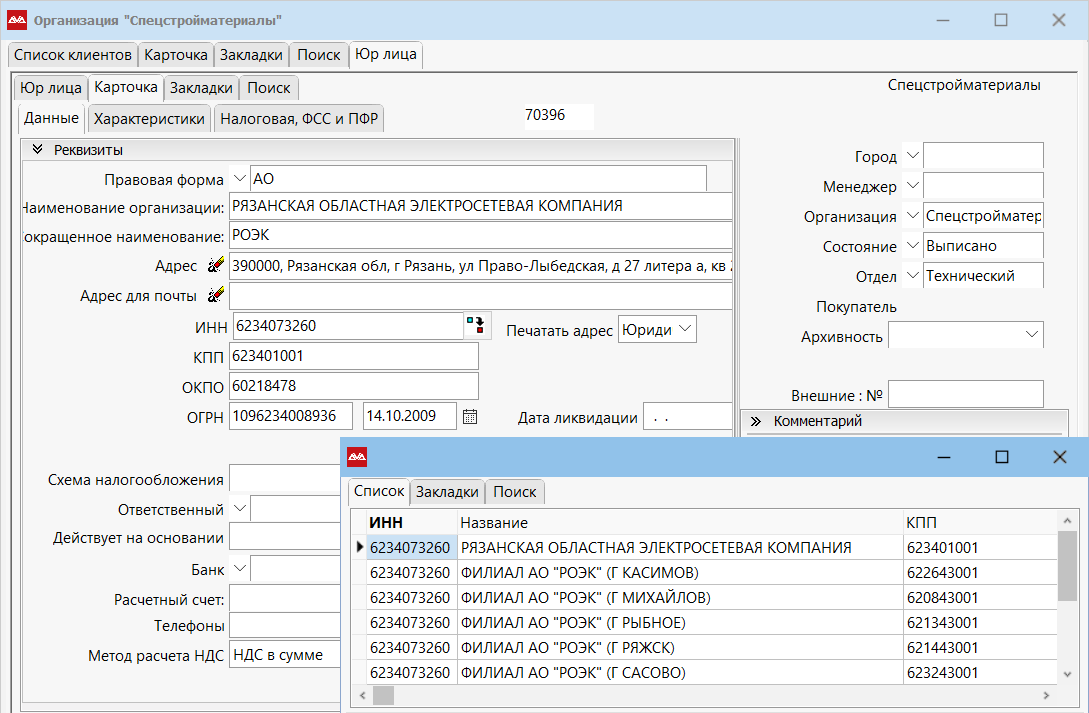1089x713 pixels.
Task: Expand the Комментарий section
Action: click(x=756, y=421)
